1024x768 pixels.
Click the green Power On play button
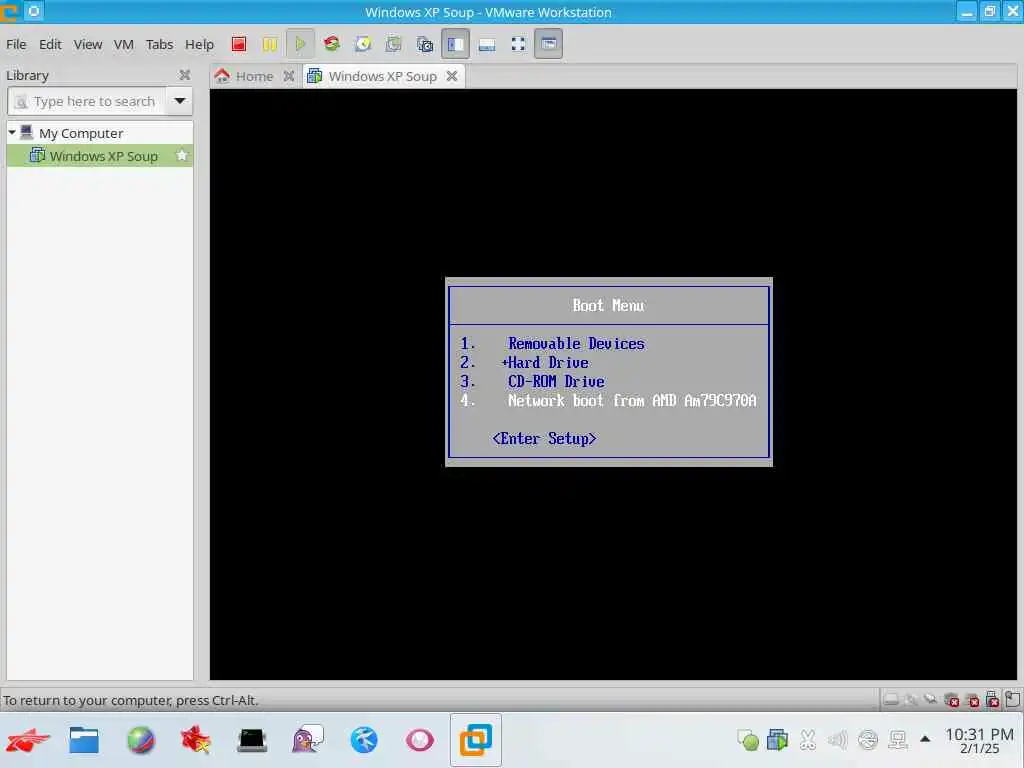point(300,44)
